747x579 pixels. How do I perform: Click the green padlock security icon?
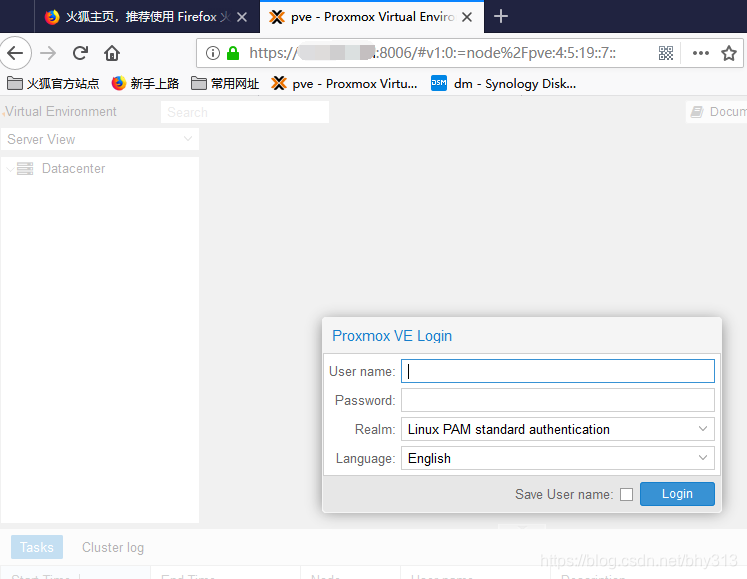[233, 53]
